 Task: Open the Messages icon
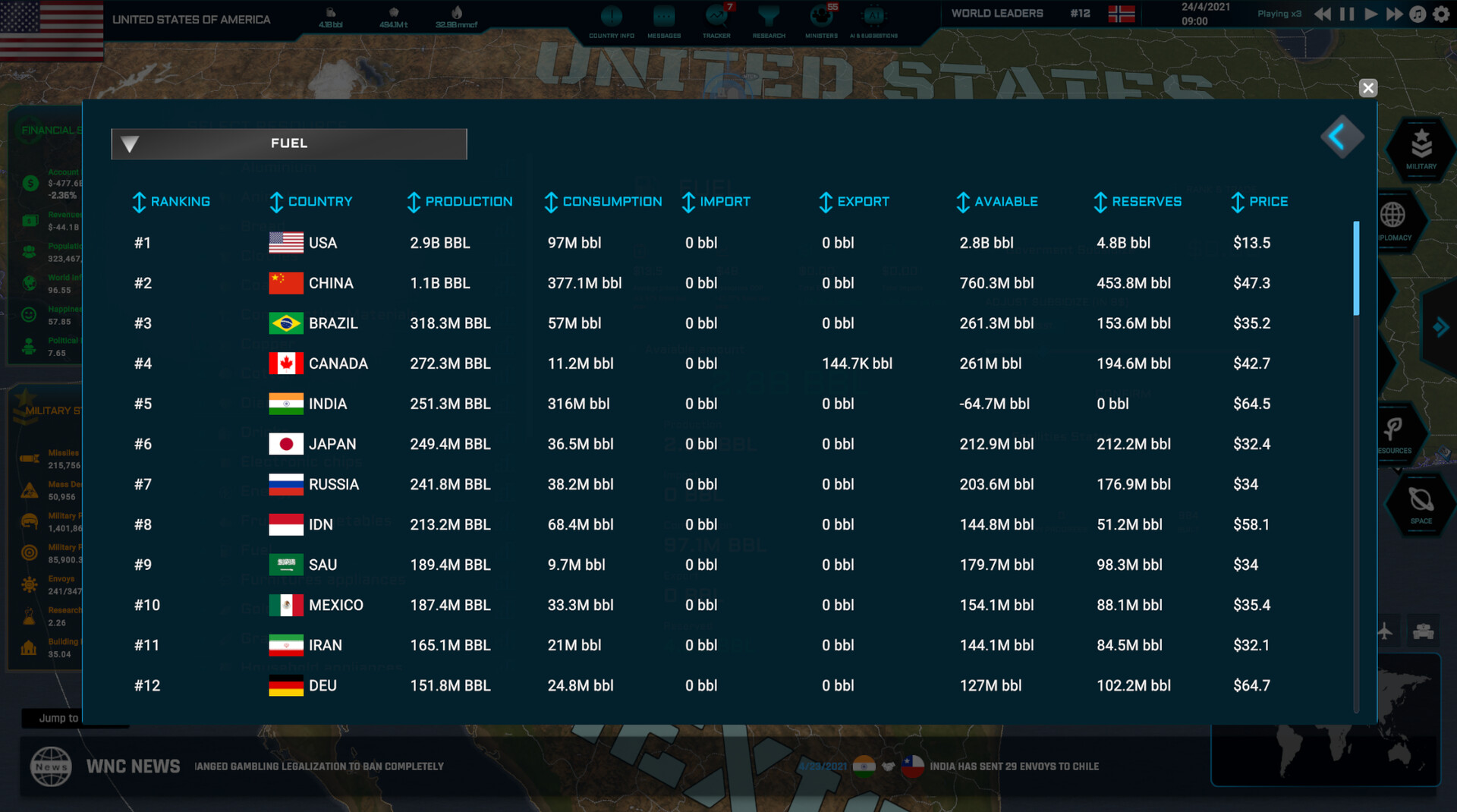pyautogui.click(x=664, y=17)
